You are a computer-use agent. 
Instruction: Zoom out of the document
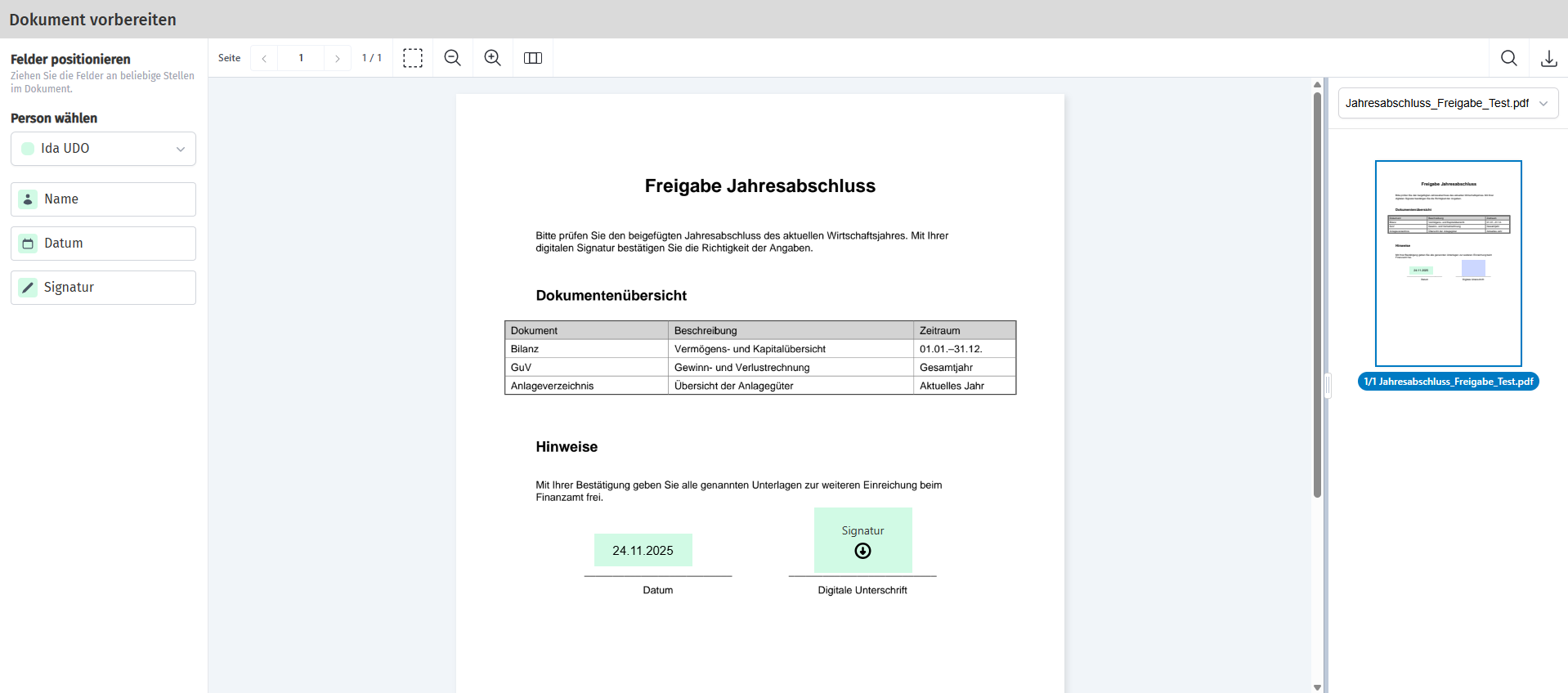(x=453, y=58)
